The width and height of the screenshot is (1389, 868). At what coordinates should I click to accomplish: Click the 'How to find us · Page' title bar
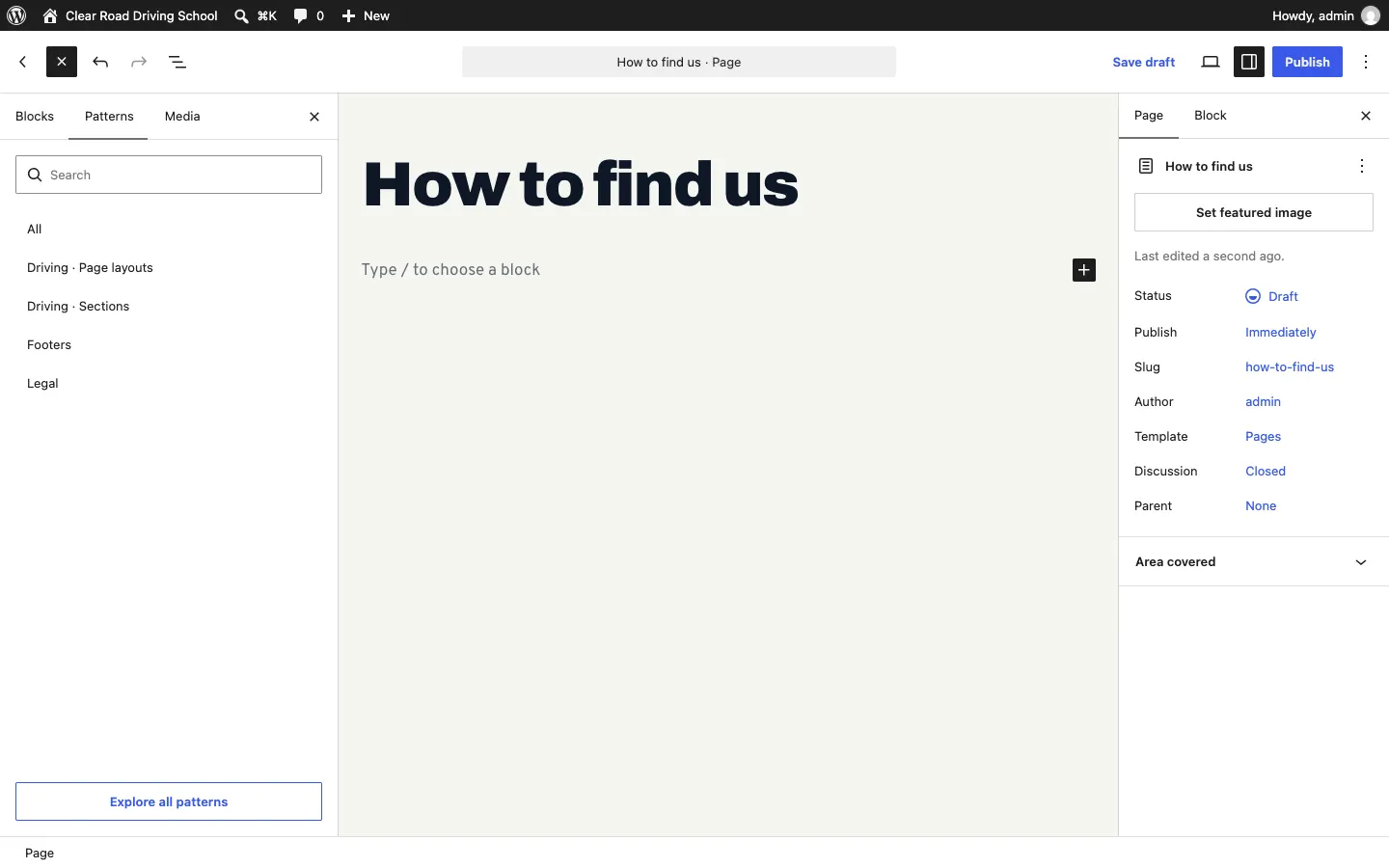pos(679,62)
